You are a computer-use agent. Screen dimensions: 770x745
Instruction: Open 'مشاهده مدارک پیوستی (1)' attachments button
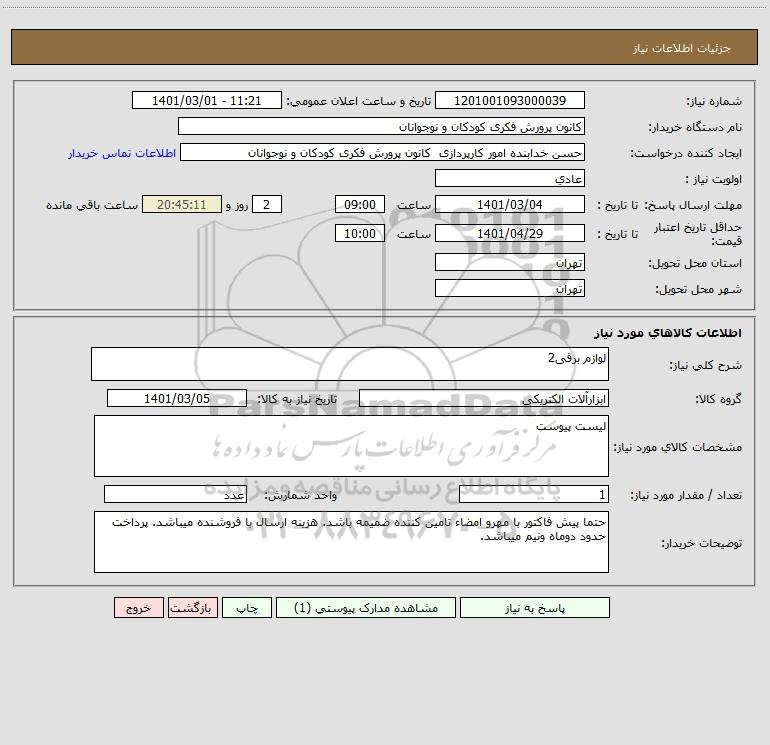click(x=366, y=608)
